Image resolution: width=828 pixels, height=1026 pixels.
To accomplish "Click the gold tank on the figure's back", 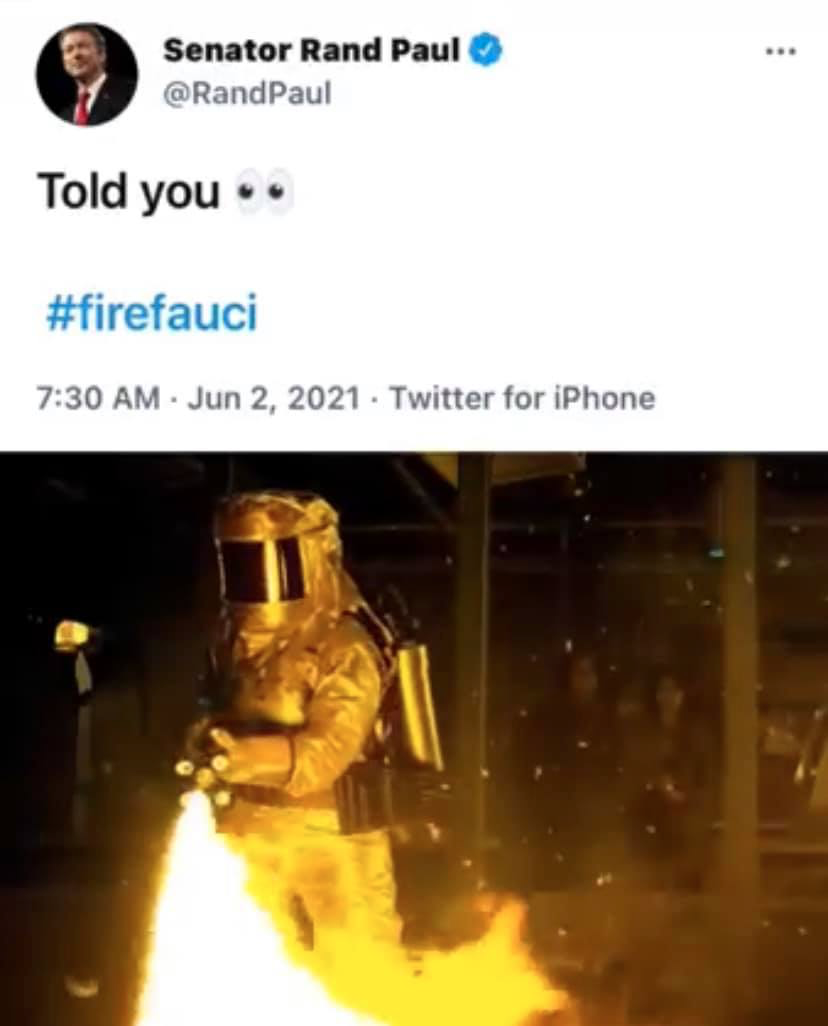I will 418,705.
